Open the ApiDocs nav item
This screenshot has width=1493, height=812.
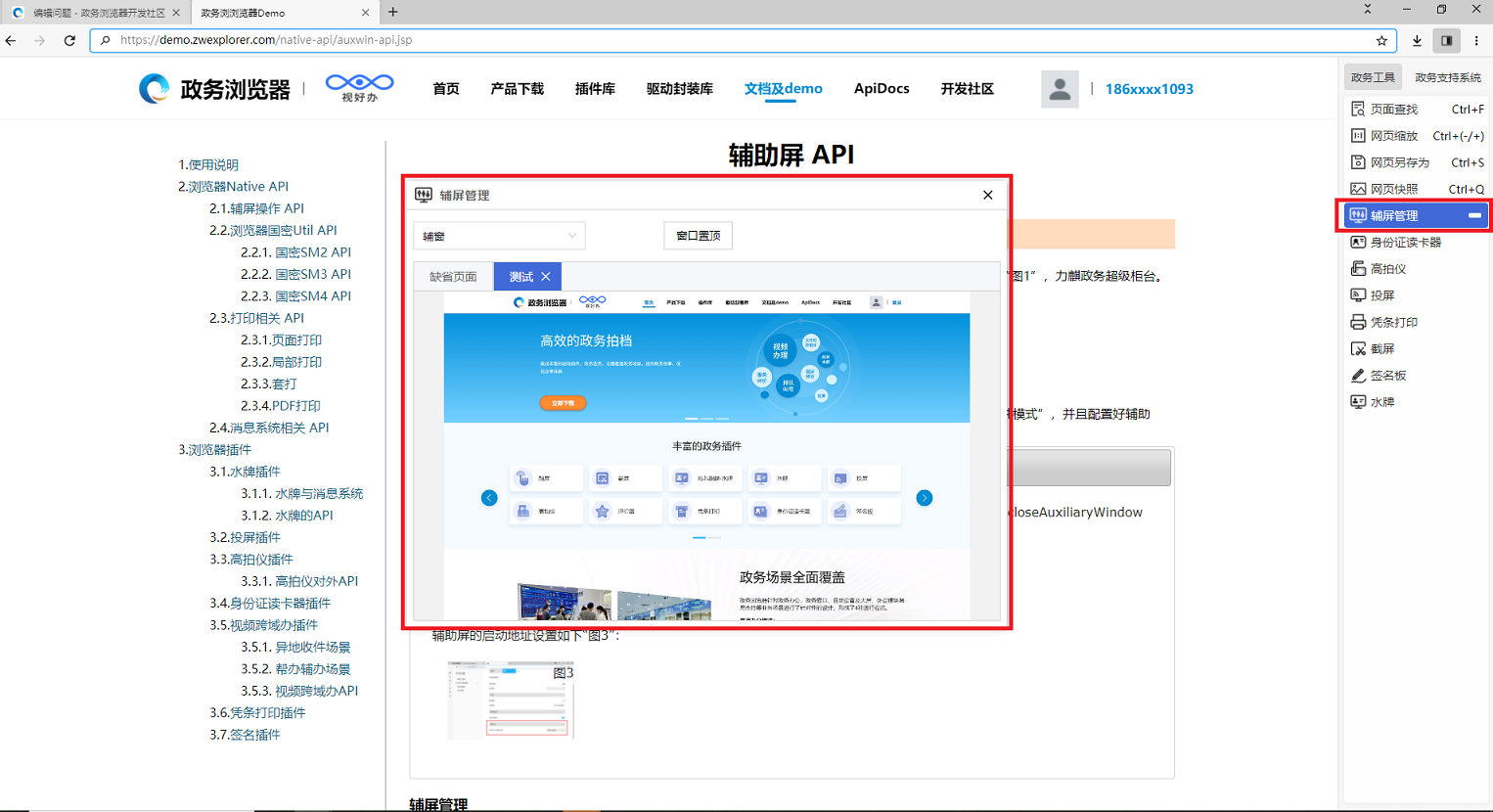[882, 89]
